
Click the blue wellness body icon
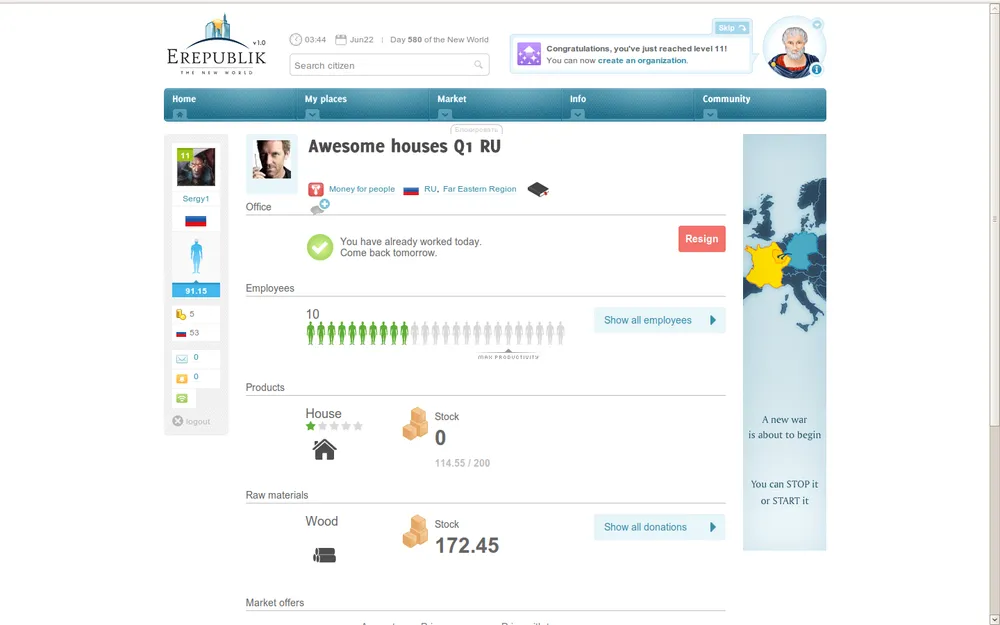click(x=196, y=257)
